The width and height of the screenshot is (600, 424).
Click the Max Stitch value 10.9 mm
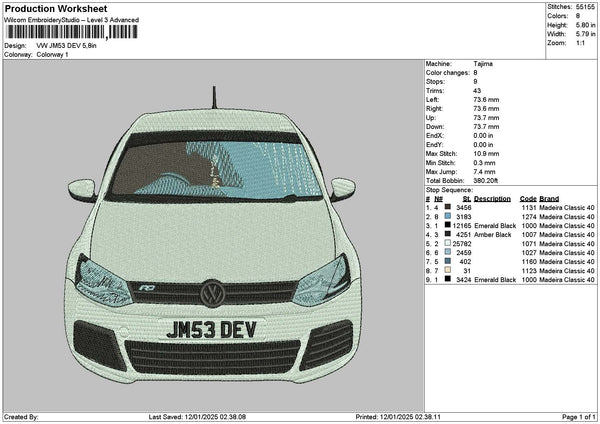[x=486, y=154]
